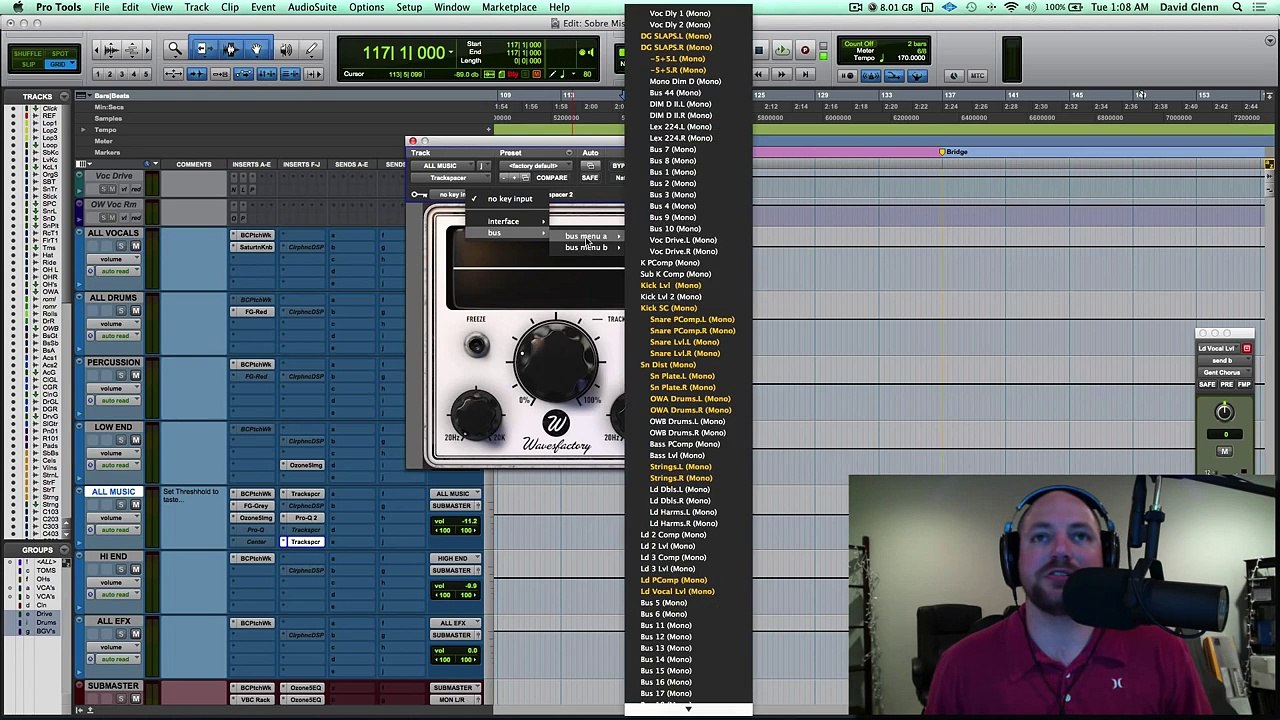Image resolution: width=1280 pixels, height=720 pixels.
Task: Click the send level knob in Ld Vocal Lvl window
Action: (1224, 412)
